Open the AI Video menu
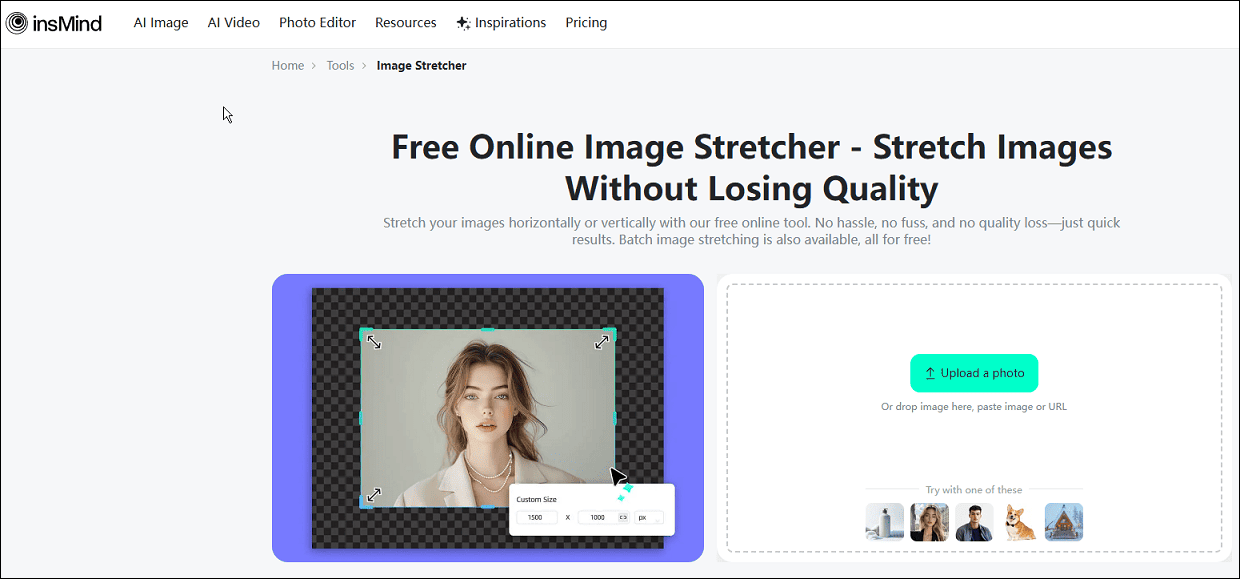 point(234,22)
